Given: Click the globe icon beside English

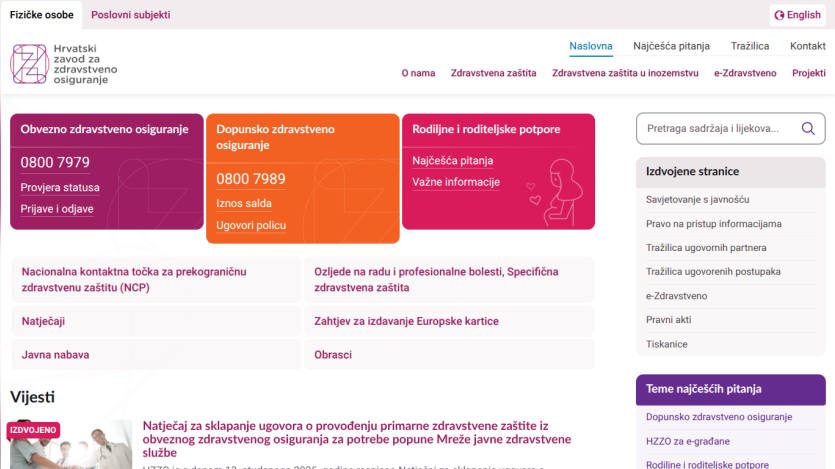Looking at the screenshot, I should tap(779, 15).
